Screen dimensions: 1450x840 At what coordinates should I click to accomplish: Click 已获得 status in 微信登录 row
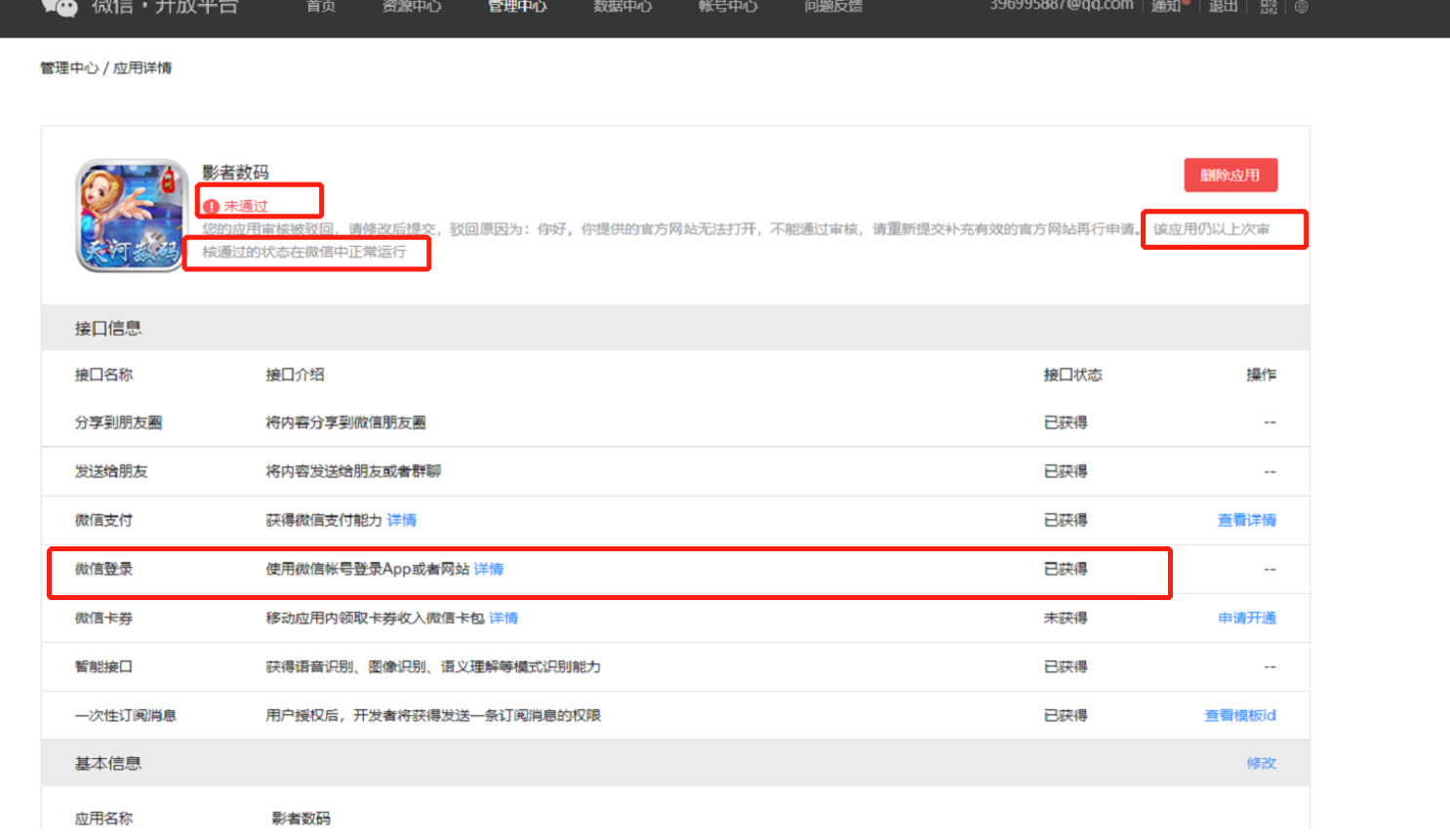1066,569
